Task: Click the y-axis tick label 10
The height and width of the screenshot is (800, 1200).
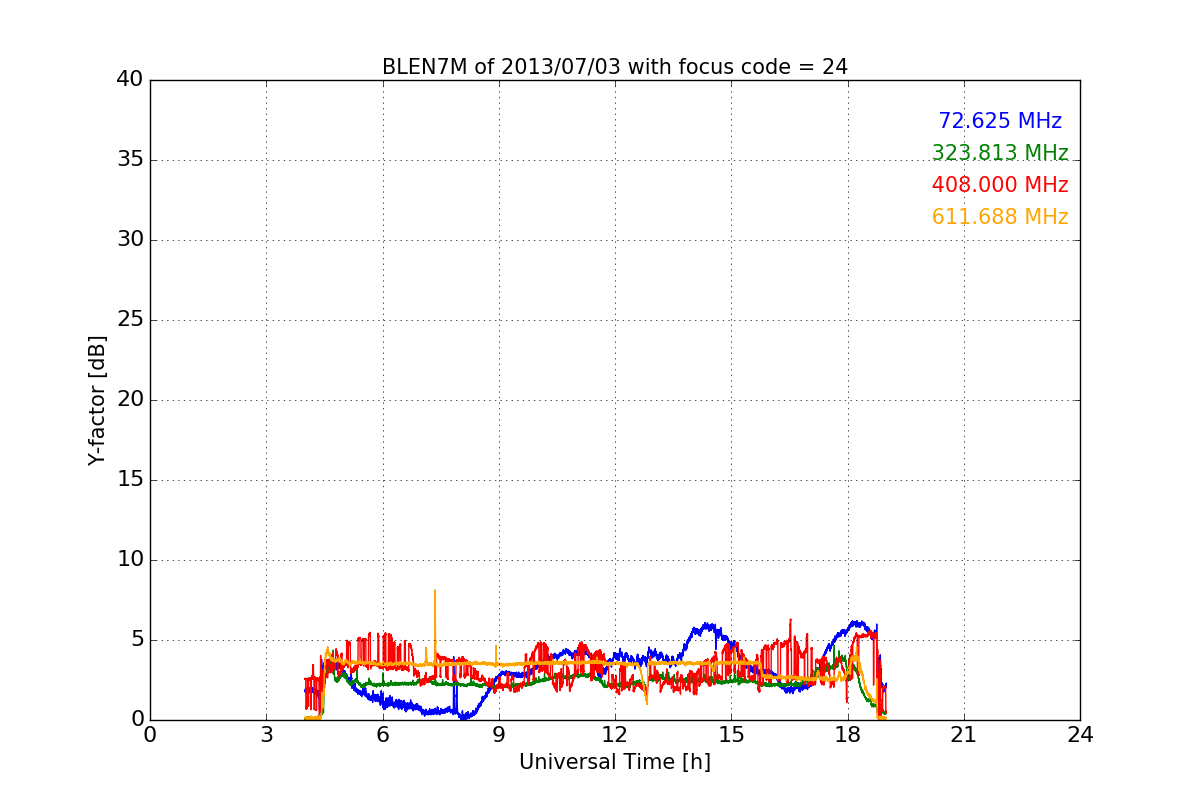Action: coord(130,560)
